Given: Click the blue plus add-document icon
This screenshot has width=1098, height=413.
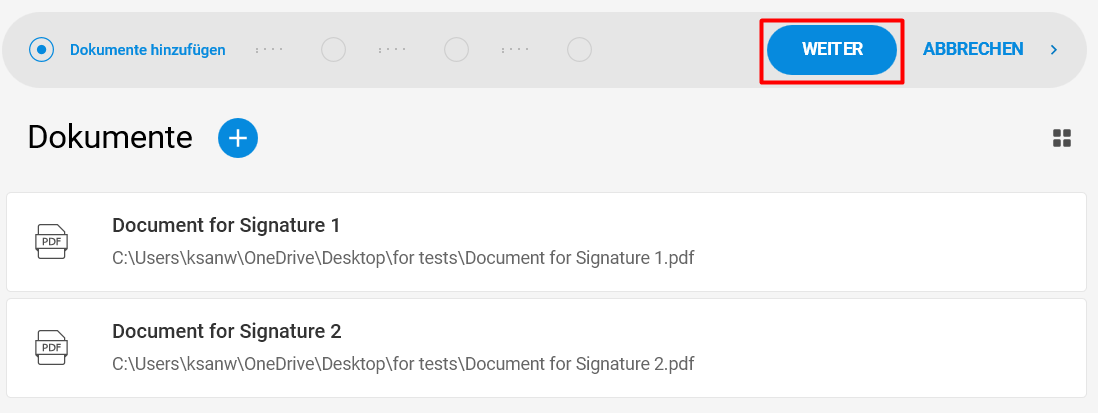Looking at the screenshot, I should [238, 138].
